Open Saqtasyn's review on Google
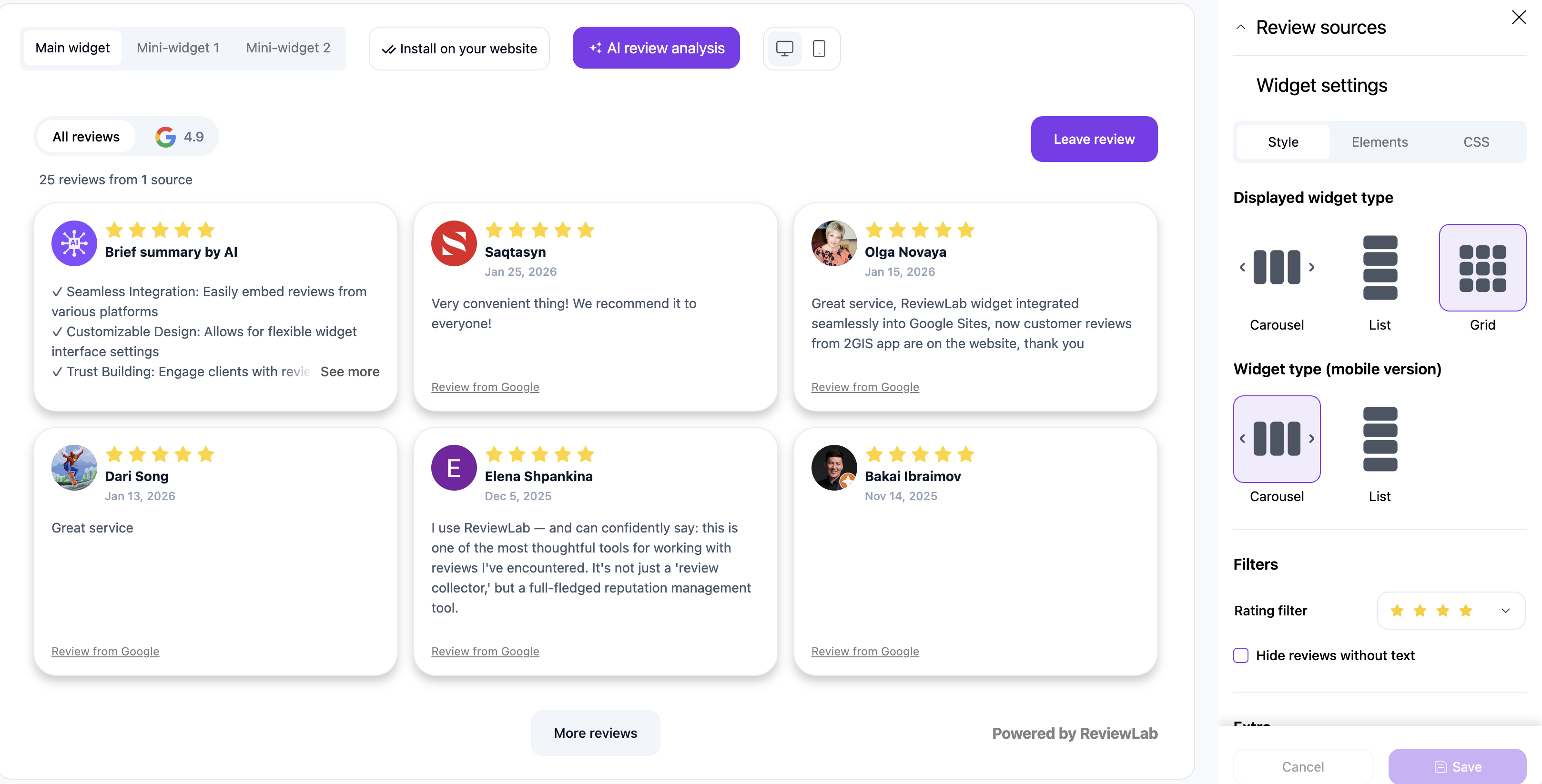 click(x=485, y=387)
